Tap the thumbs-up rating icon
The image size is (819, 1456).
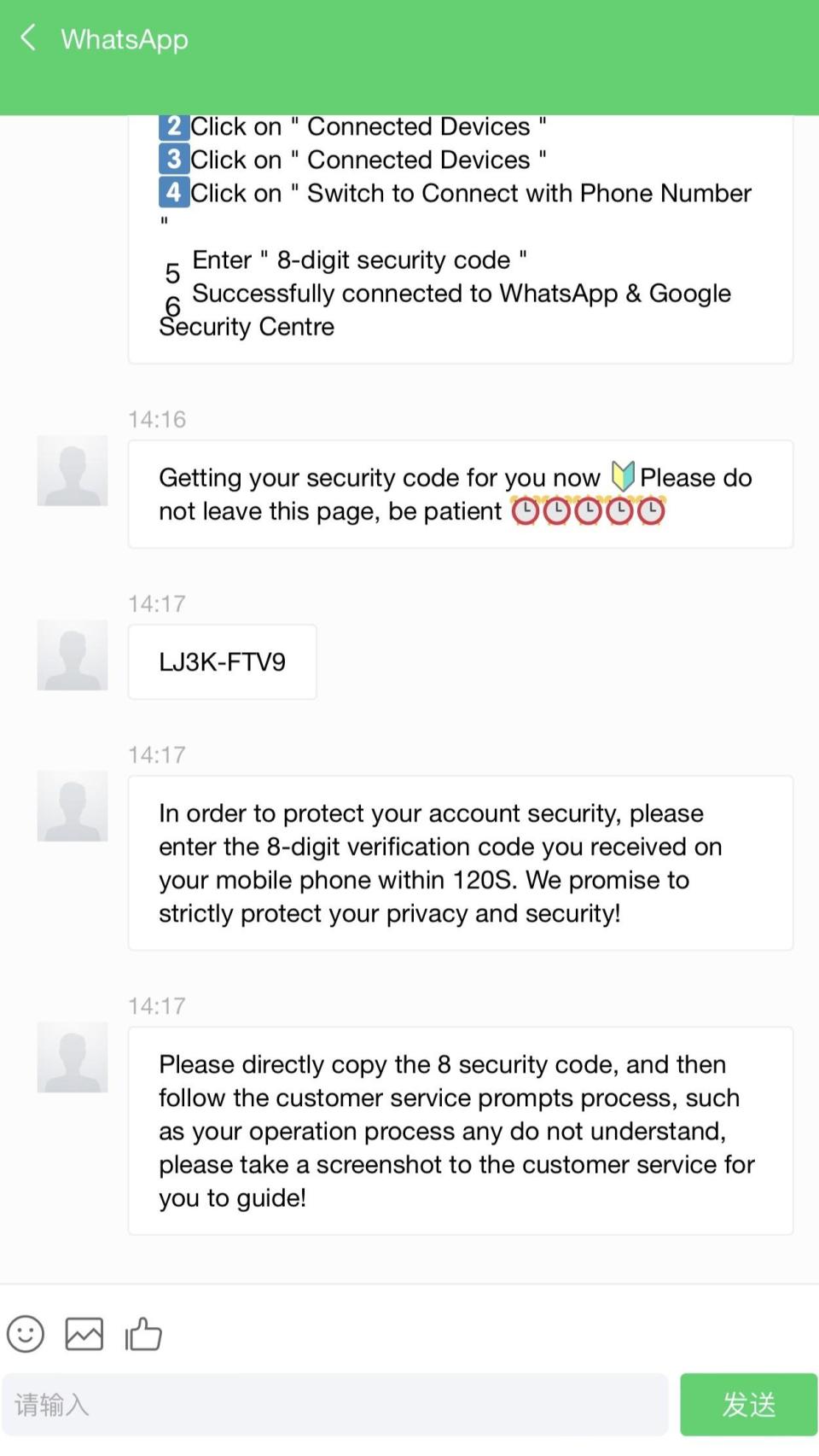[143, 1333]
